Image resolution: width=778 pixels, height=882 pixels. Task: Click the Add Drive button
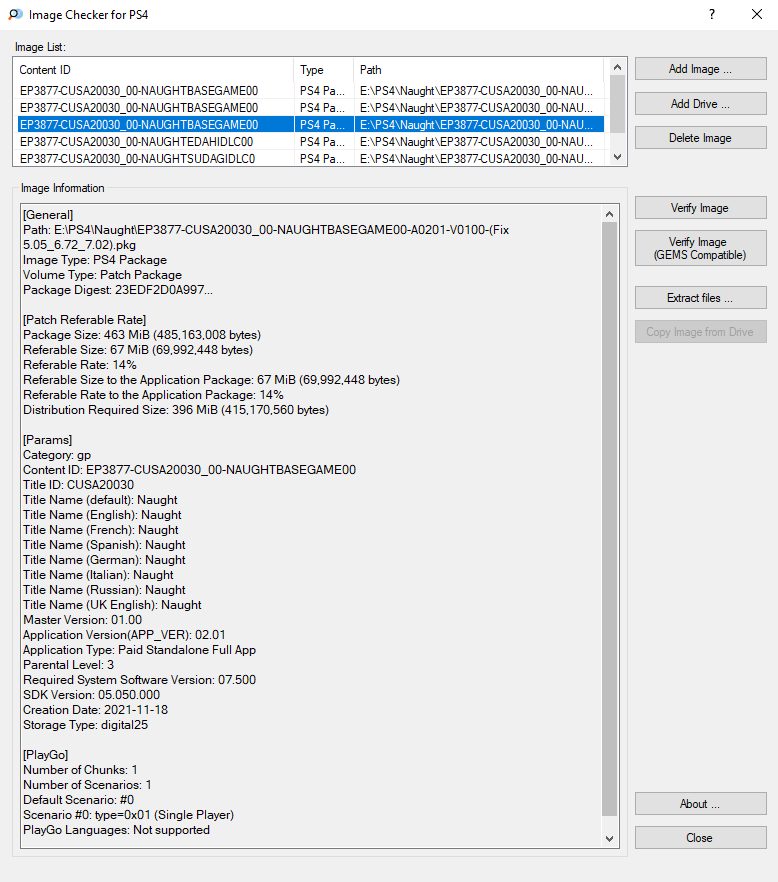700,104
